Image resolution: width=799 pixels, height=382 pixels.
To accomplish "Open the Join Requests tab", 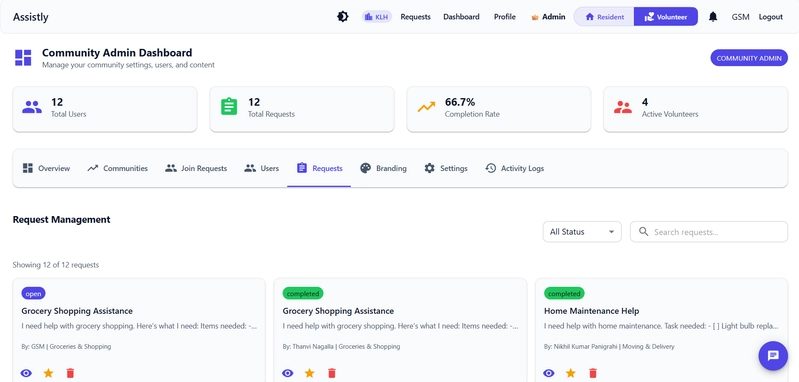I will [196, 168].
